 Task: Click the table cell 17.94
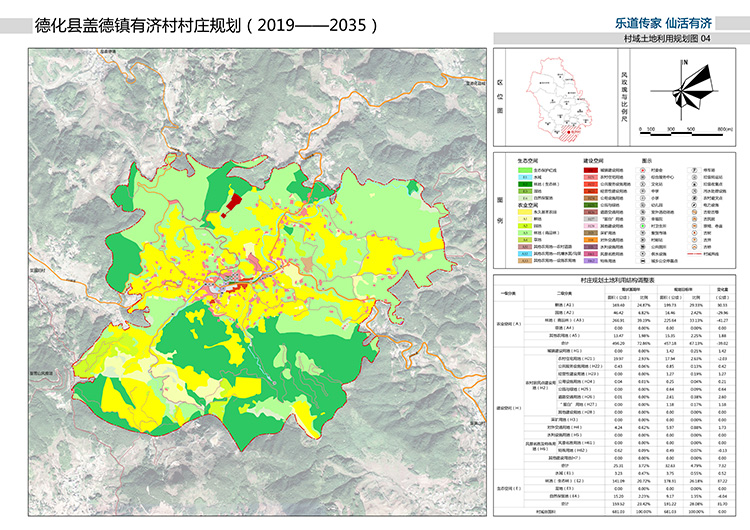coord(670,359)
